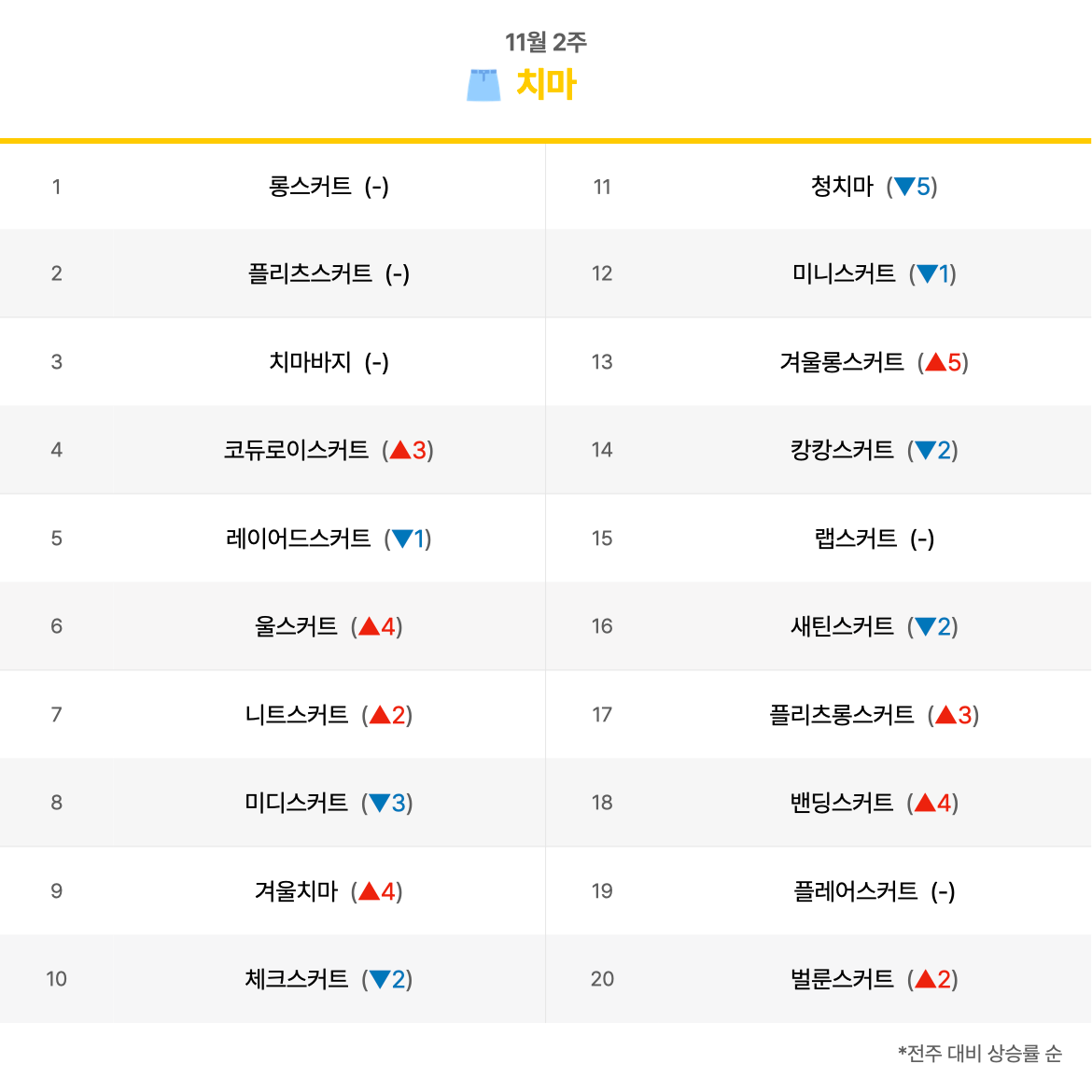Click the red up arrow beside 밴딩스커트
The height and width of the screenshot is (1092, 1092).
click(x=925, y=803)
